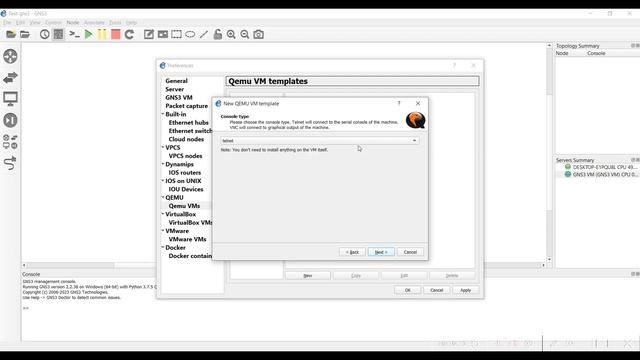Collapse the QEMU tree group
The height and width of the screenshot is (360, 640).
click(163, 197)
